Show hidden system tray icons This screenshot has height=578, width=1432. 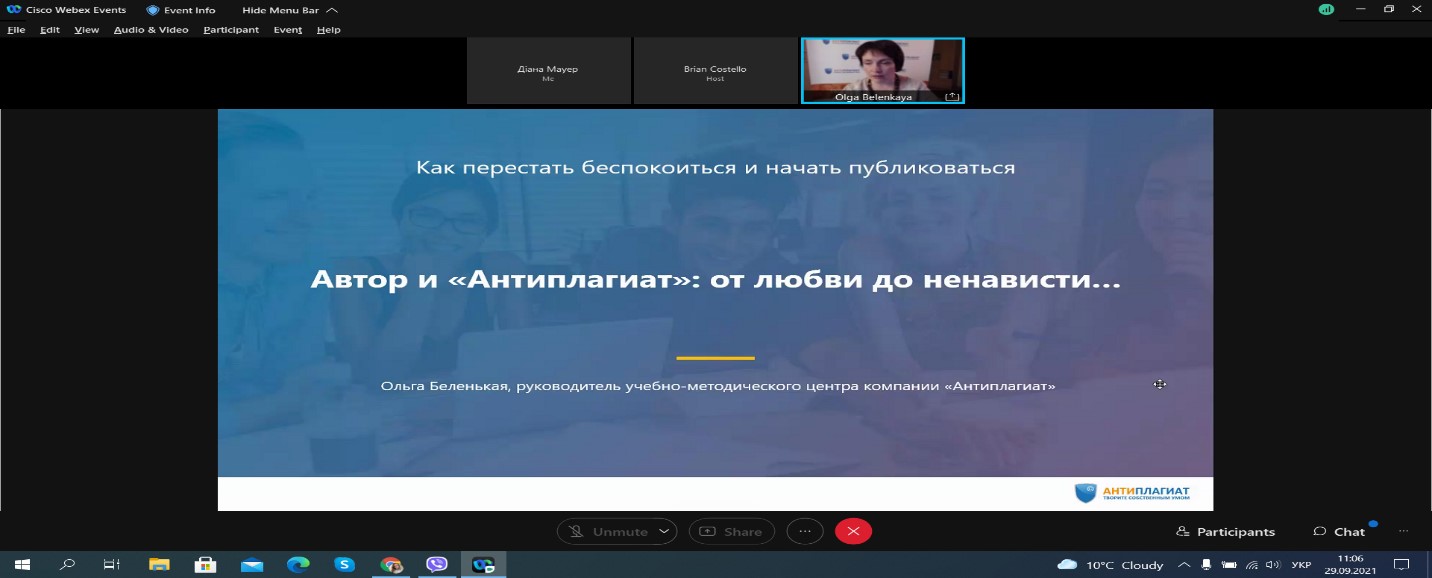point(1184,565)
